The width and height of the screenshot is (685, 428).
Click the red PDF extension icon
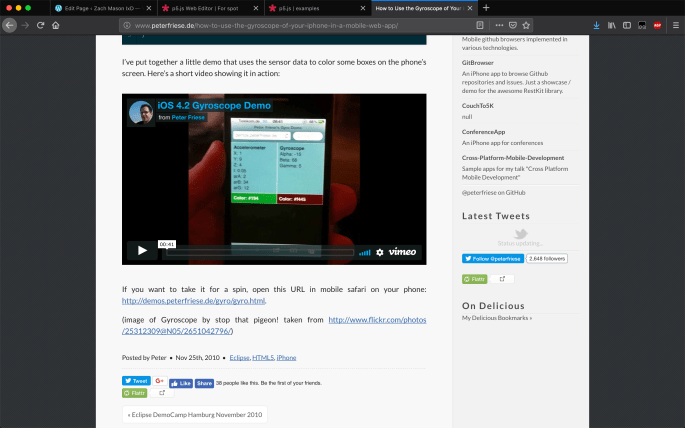click(x=657, y=25)
